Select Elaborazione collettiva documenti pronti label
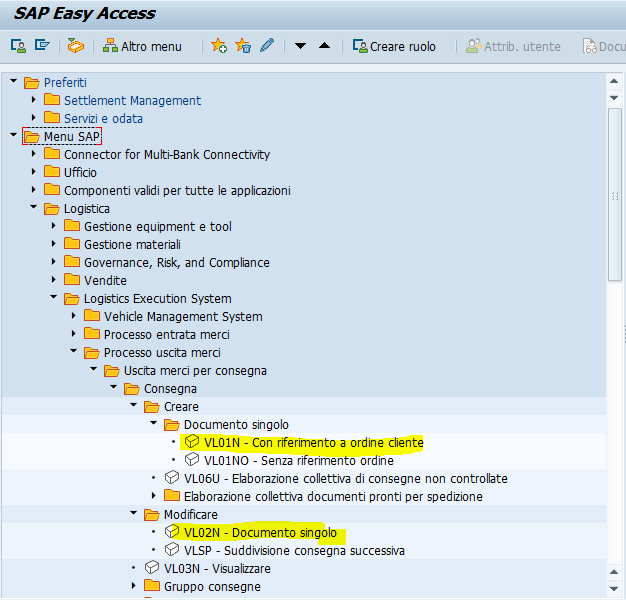This screenshot has width=626, height=600. tap(333, 497)
